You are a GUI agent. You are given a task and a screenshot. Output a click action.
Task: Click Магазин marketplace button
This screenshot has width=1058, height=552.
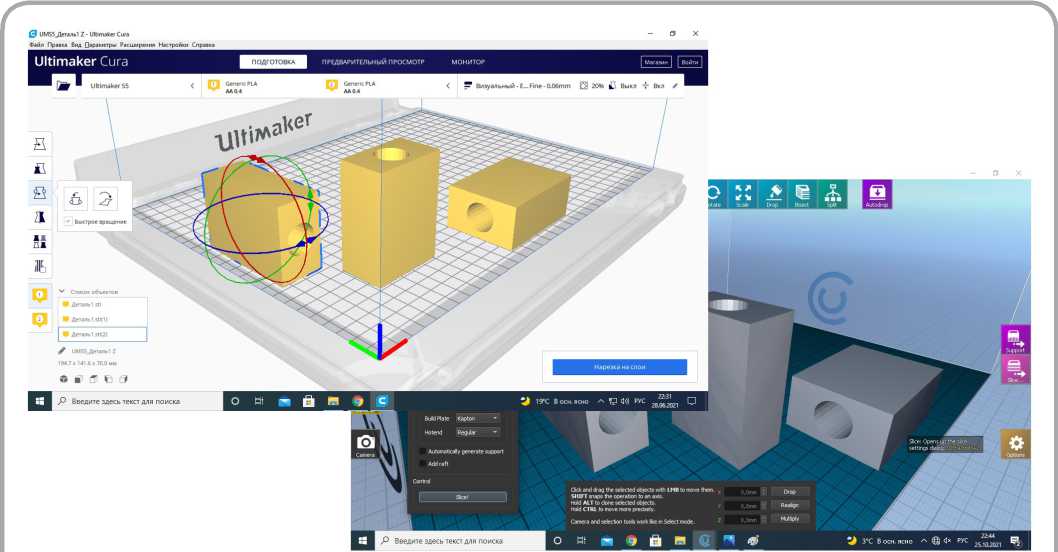point(656,61)
